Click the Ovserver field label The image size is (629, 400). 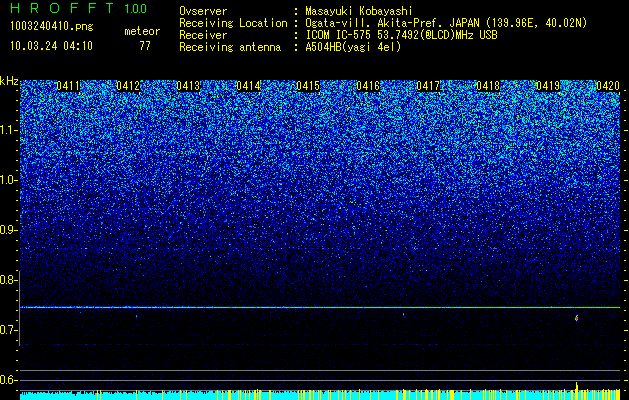point(203,11)
